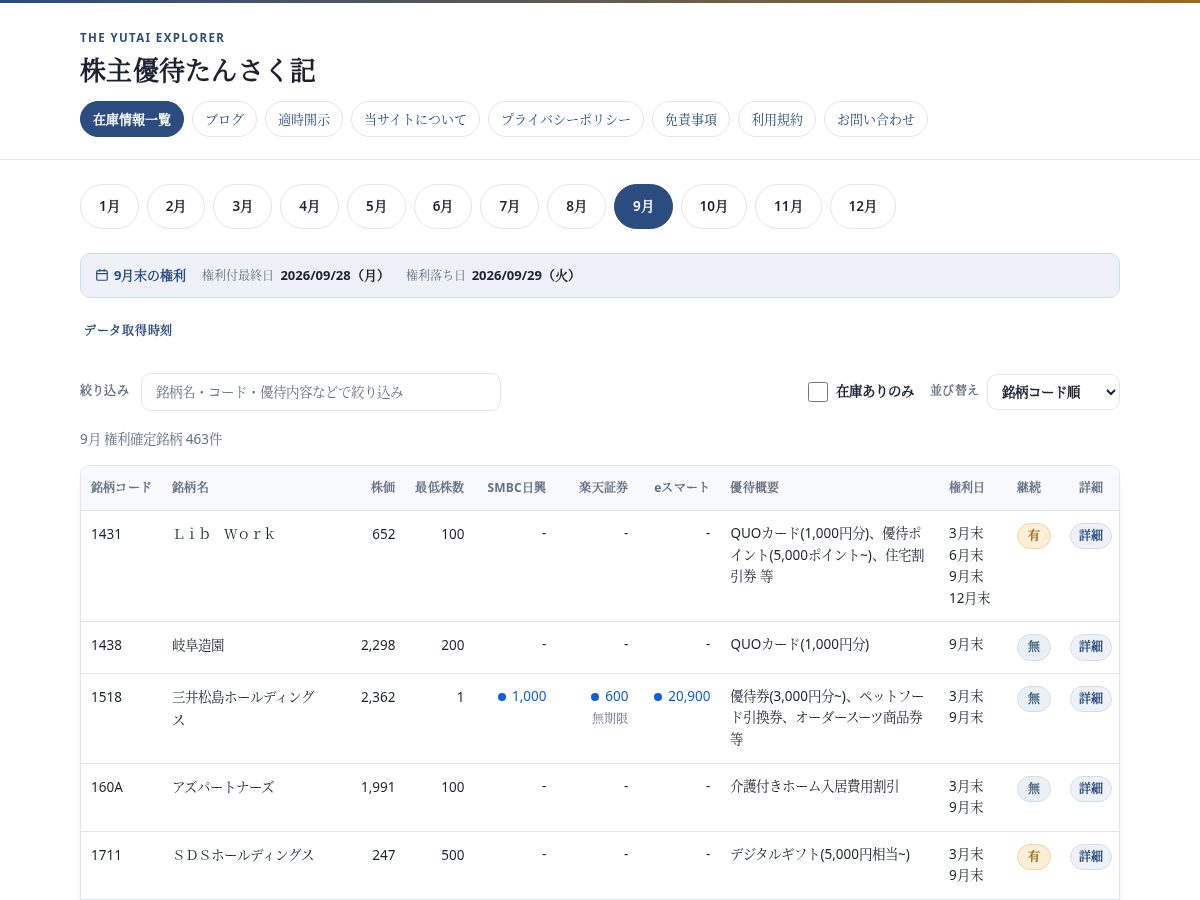1200x900 pixels.
Task: Select the 10月 month pill
Action: click(714, 206)
